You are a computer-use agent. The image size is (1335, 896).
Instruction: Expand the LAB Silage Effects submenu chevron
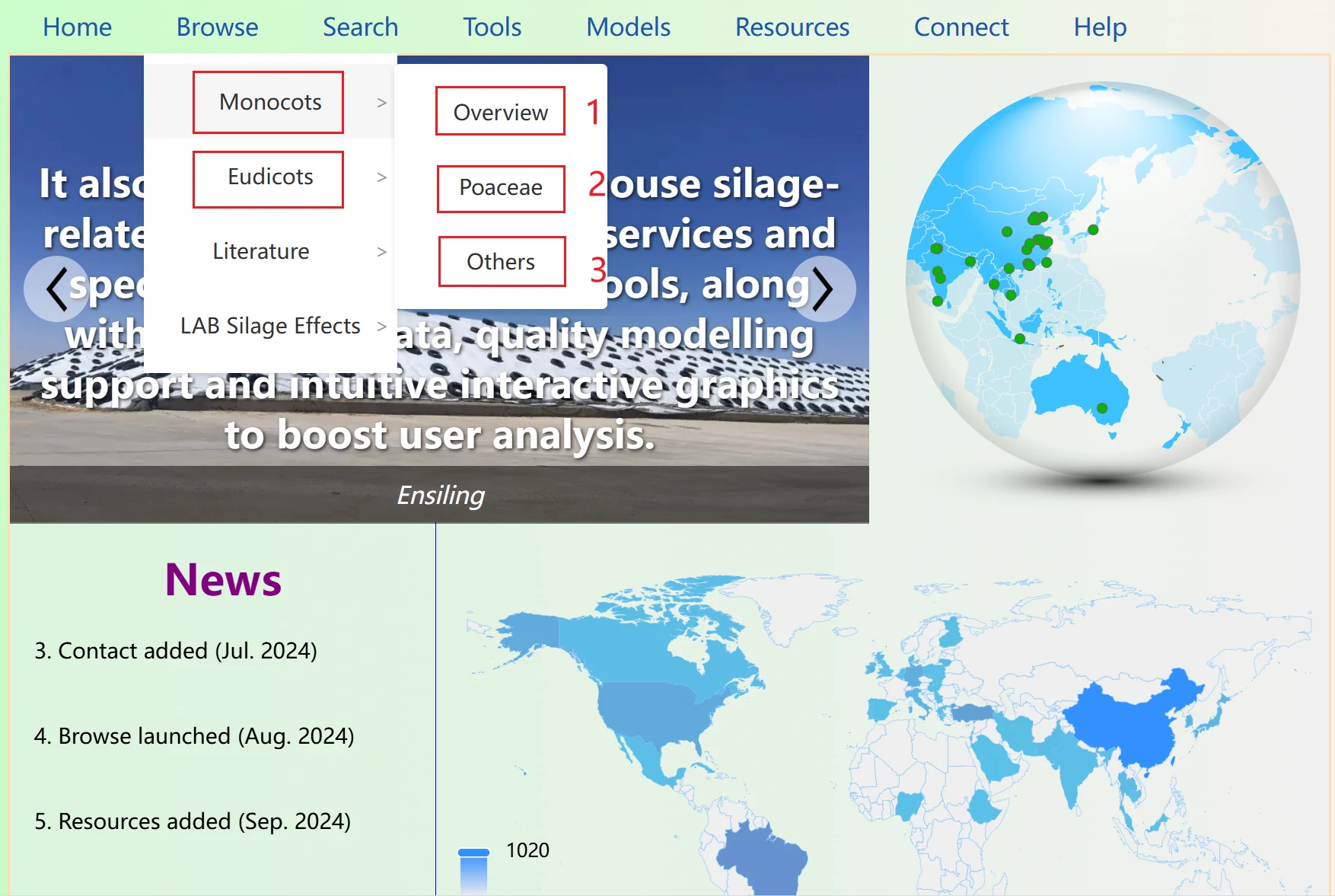click(381, 326)
